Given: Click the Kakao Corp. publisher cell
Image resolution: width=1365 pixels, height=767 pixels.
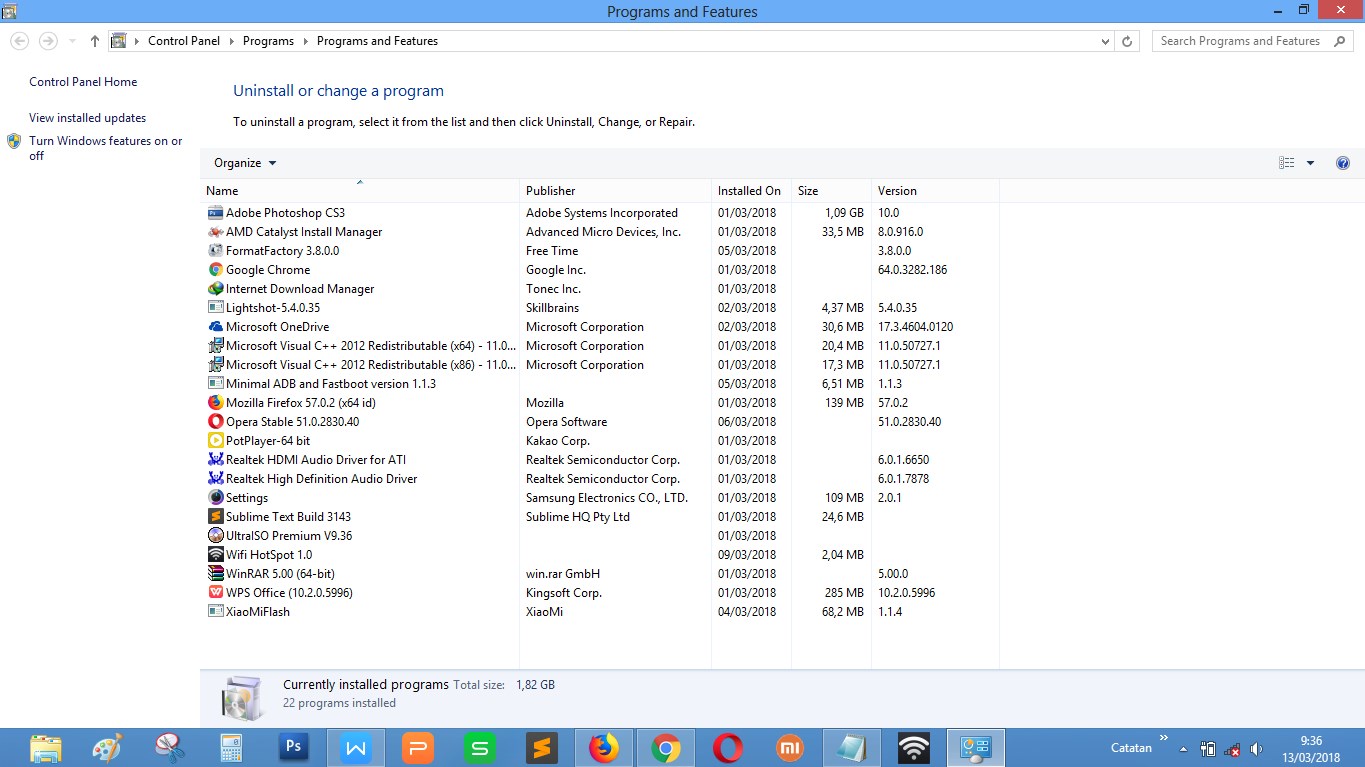Looking at the screenshot, I should pos(558,441).
